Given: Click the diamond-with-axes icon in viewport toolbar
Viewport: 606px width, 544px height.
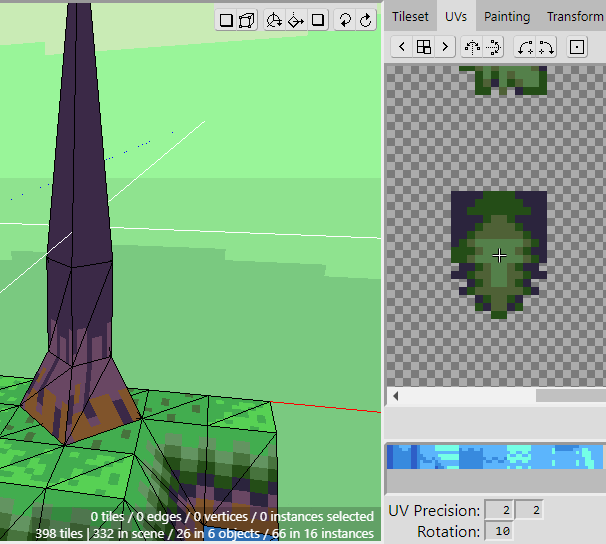Looking at the screenshot, I should pyautogui.click(x=296, y=20).
